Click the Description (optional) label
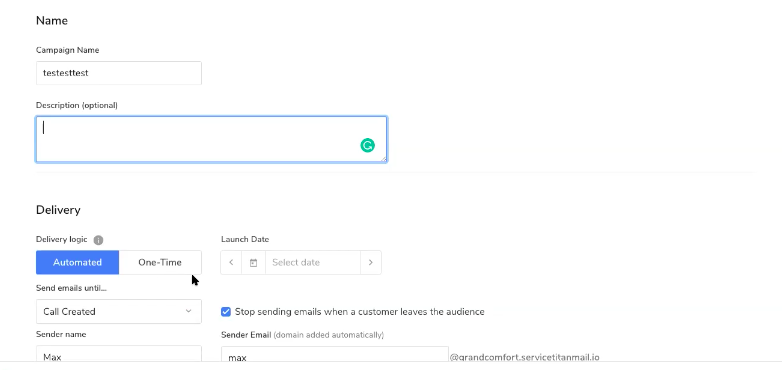 (x=77, y=105)
